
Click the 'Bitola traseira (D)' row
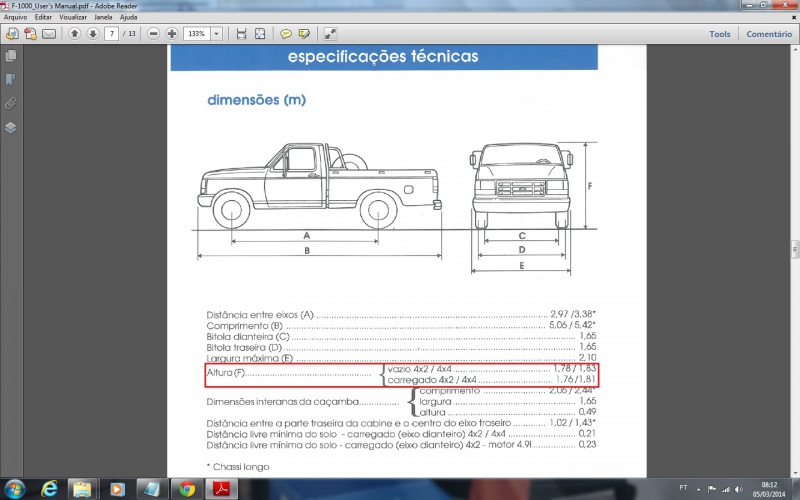pyautogui.click(x=401, y=347)
